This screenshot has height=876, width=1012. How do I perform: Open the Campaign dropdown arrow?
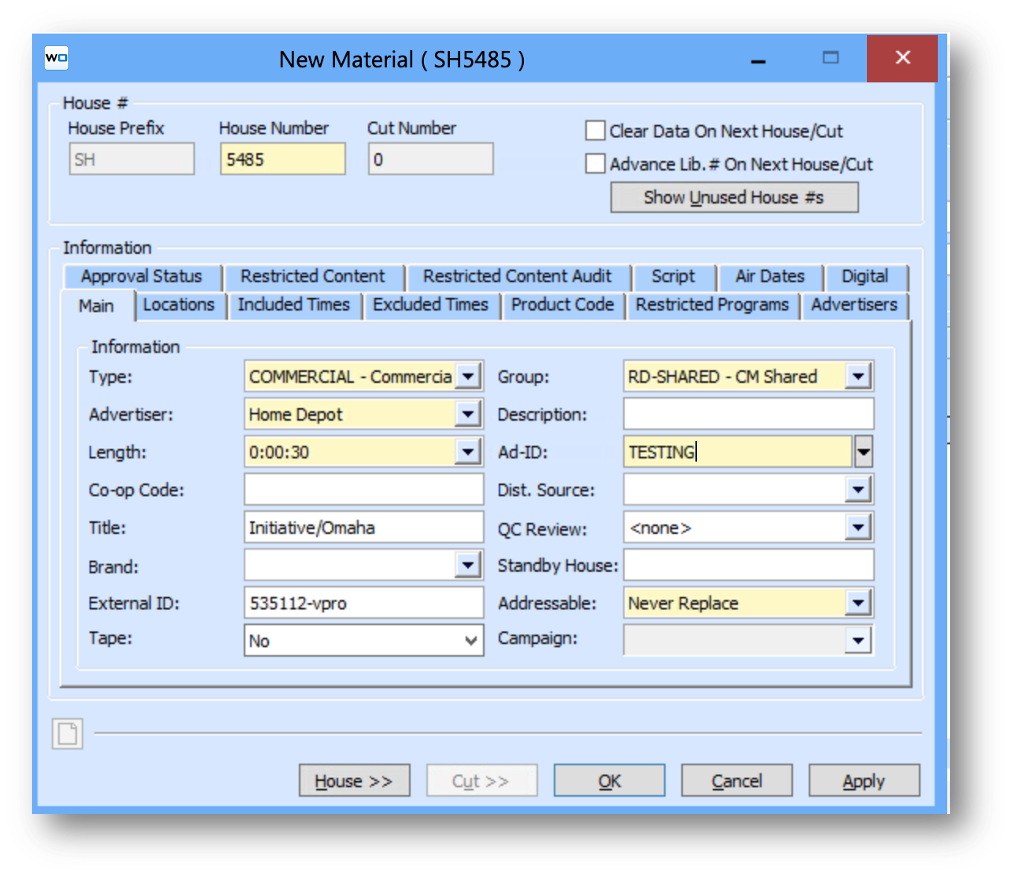(x=858, y=640)
